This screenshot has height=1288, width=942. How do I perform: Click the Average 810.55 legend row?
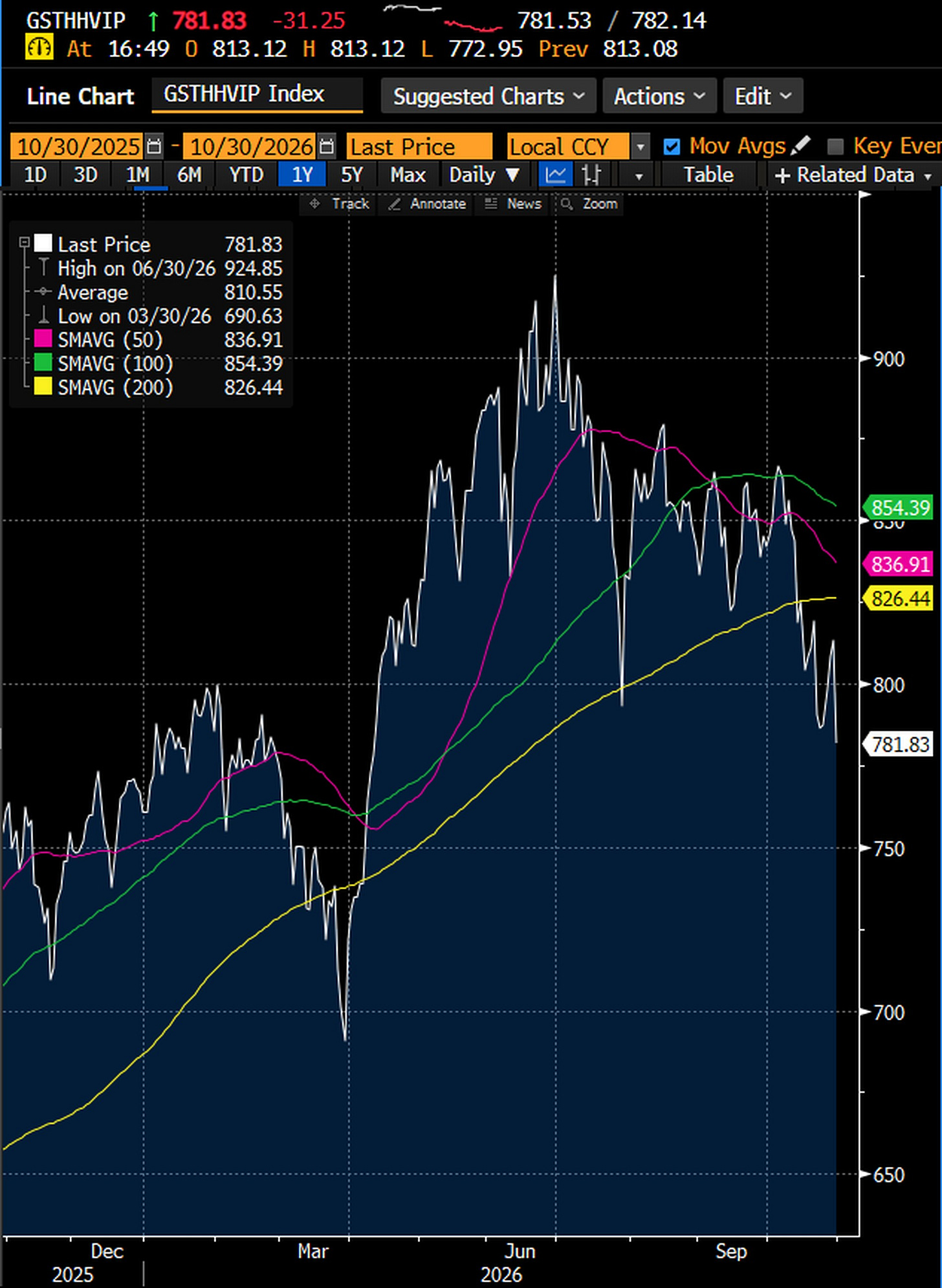pos(159,292)
